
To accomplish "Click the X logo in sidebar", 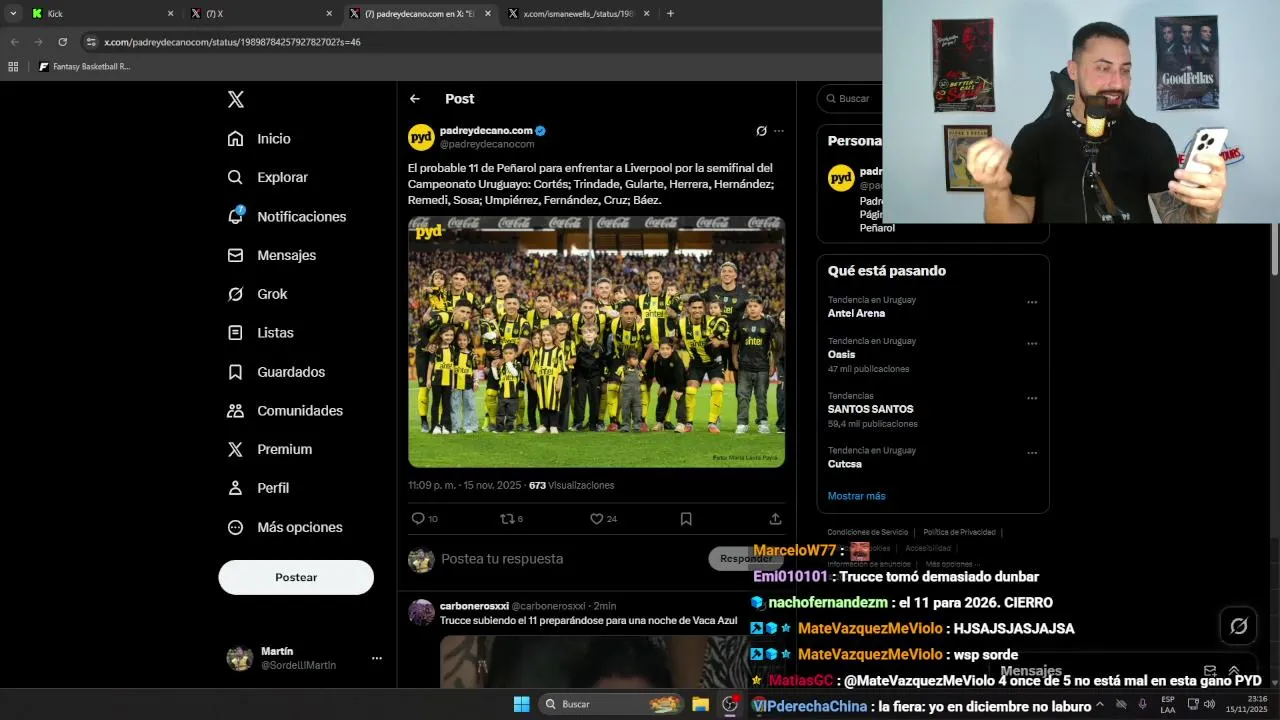I will click(x=236, y=99).
